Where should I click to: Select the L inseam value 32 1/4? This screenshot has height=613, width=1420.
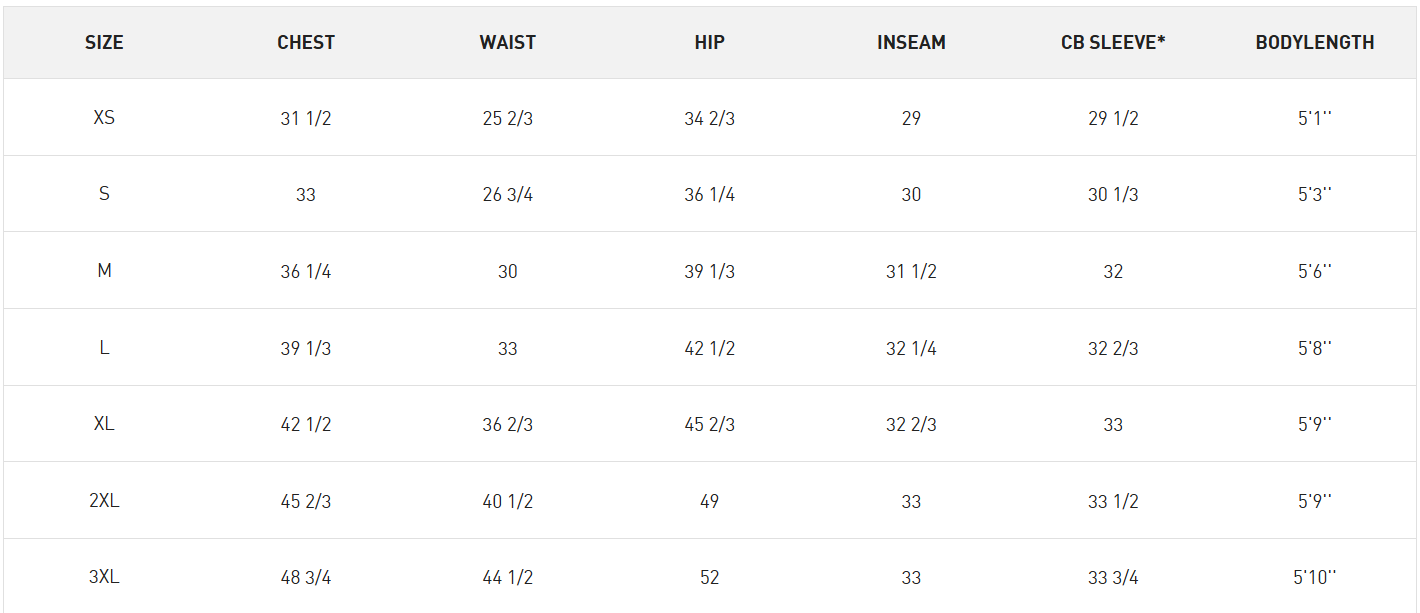pos(911,348)
